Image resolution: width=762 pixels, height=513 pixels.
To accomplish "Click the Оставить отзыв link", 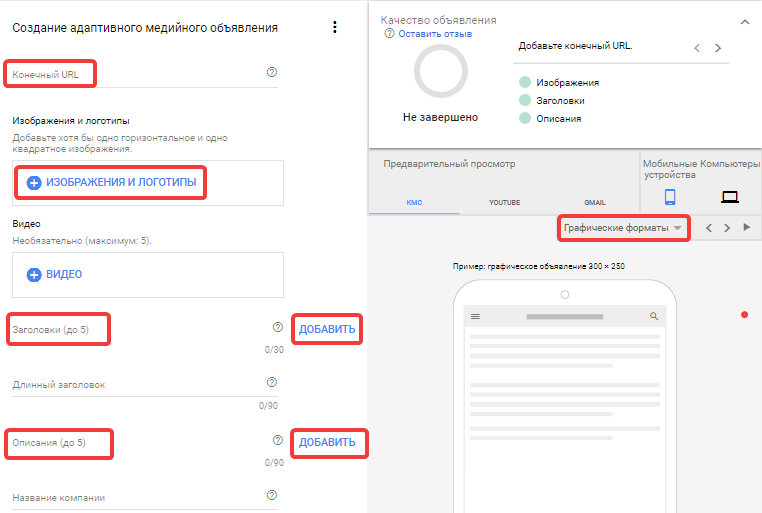I will coord(435,34).
